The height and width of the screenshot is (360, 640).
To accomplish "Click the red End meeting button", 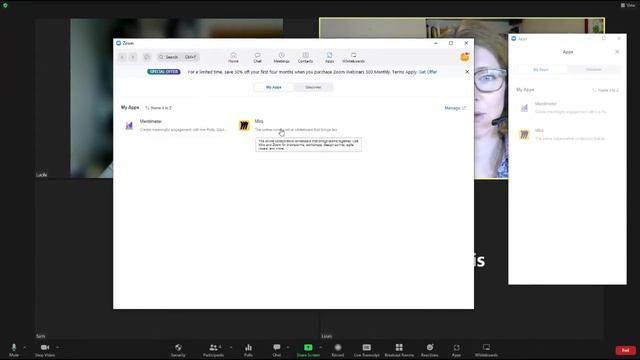I will (625, 350).
